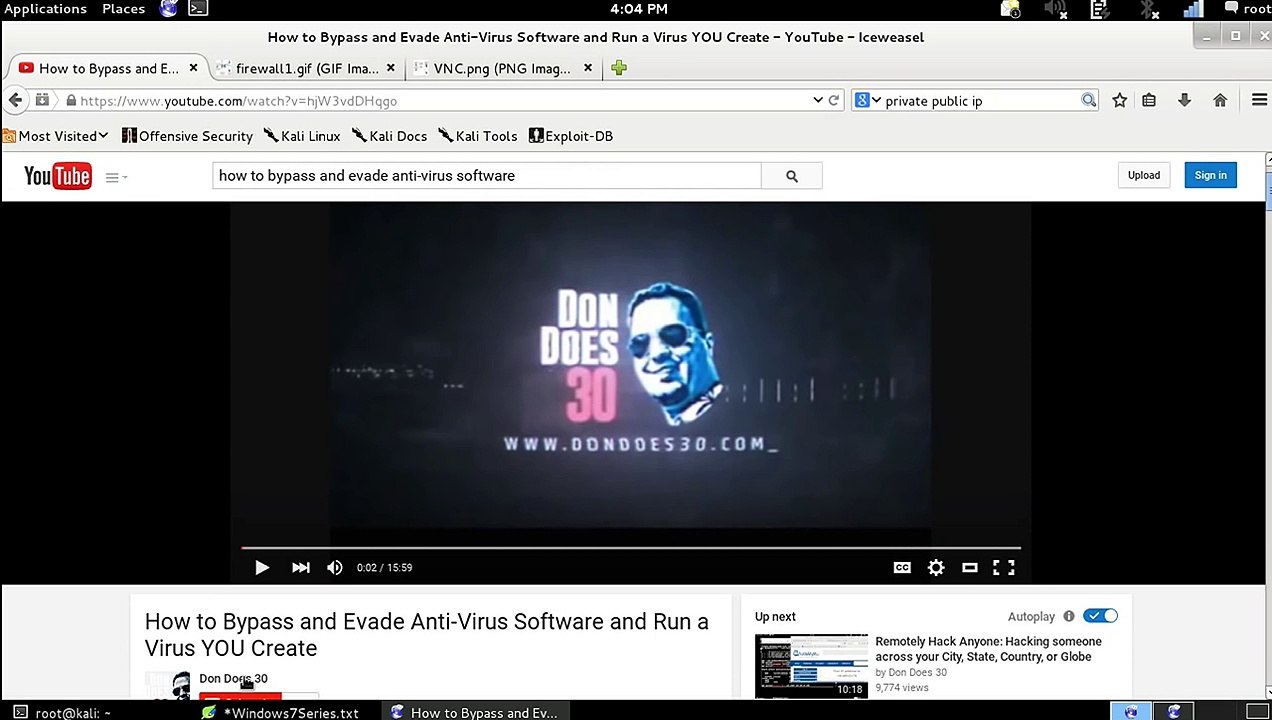Show bookmarks list icon in the toolbar
This screenshot has height=720, width=1272.
pos(1149,100)
